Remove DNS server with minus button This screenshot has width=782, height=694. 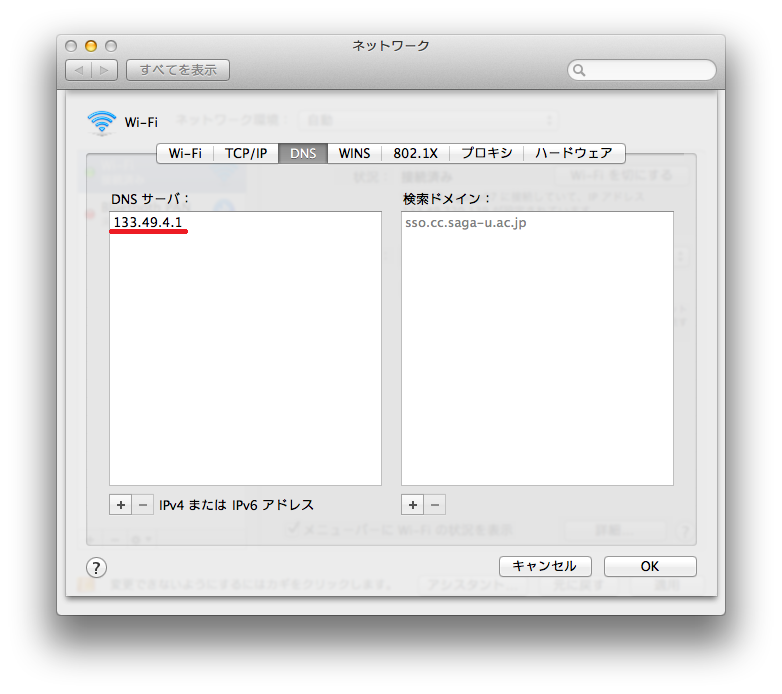pos(143,505)
